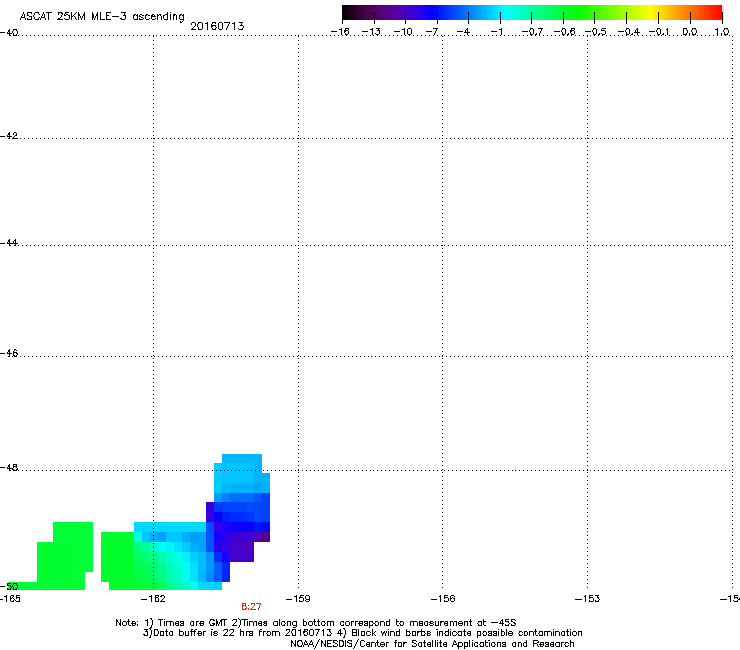Click the -0.5 color bar label
The height and width of the screenshot is (650, 740).
point(596,32)
